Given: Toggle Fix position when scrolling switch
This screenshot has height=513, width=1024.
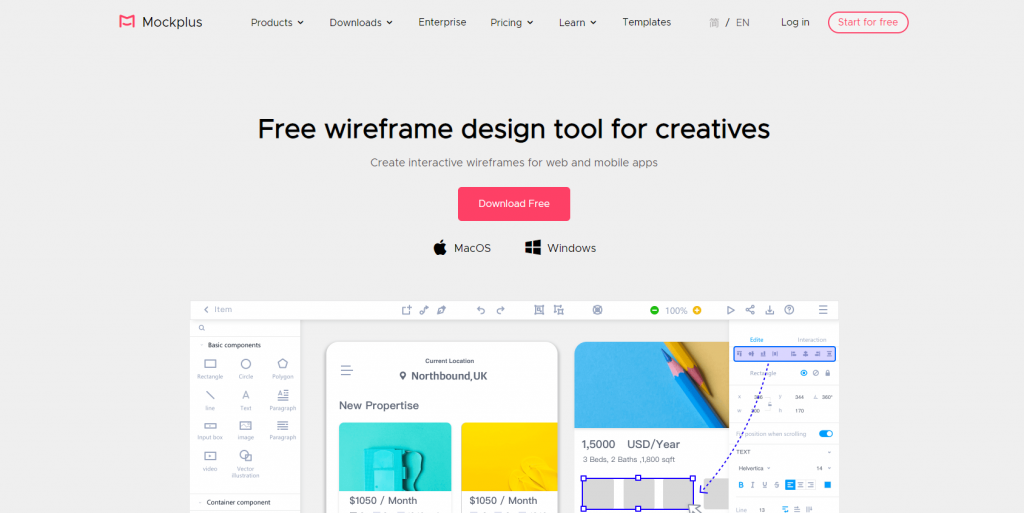Looking at the screenshot, I should (x=825, y=433).
